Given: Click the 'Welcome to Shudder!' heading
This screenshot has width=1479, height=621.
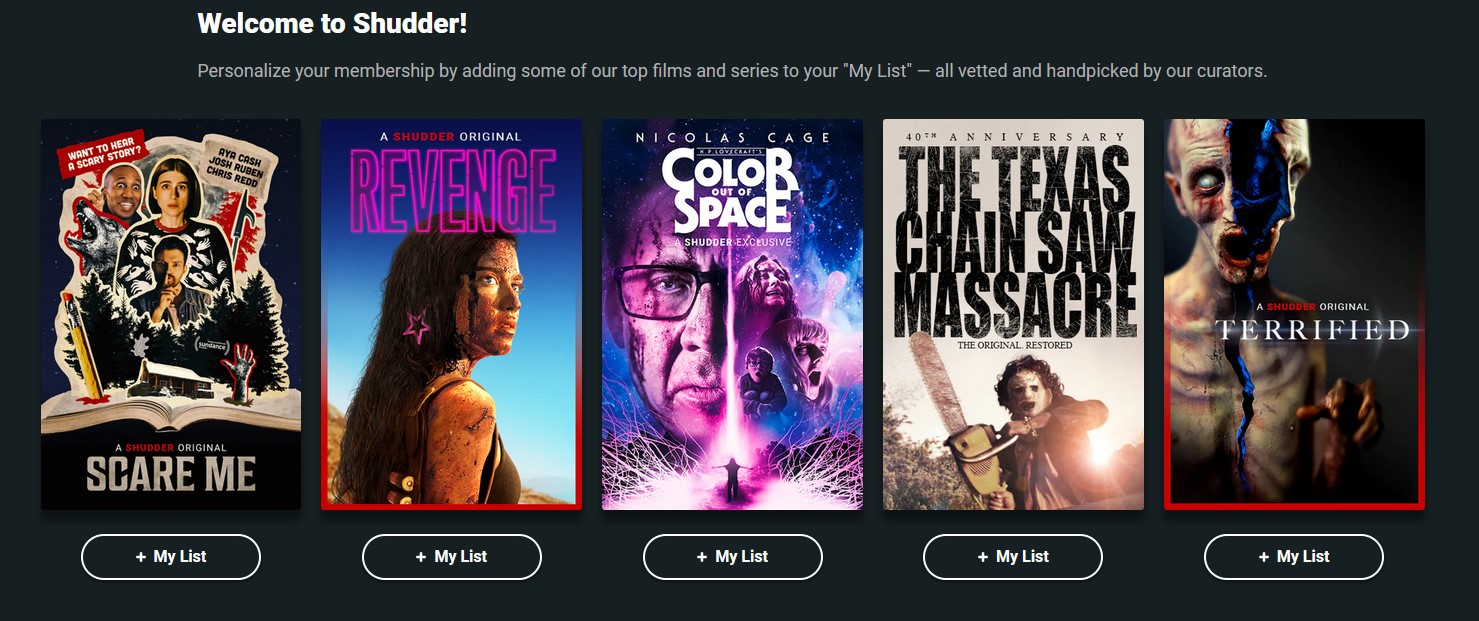Looking at the screenshot, I should pos(332,24).
